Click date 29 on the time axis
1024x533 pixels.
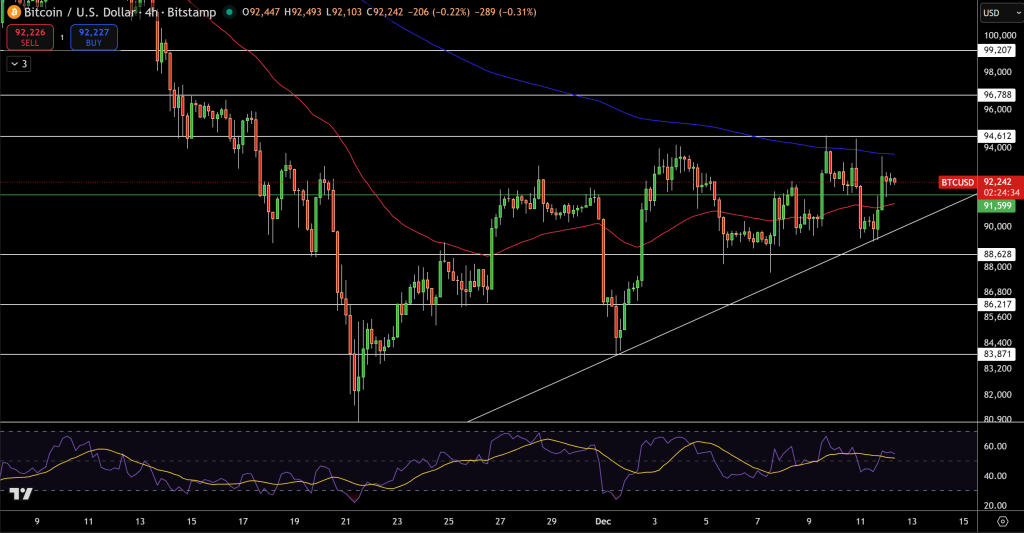pos(552,521)
